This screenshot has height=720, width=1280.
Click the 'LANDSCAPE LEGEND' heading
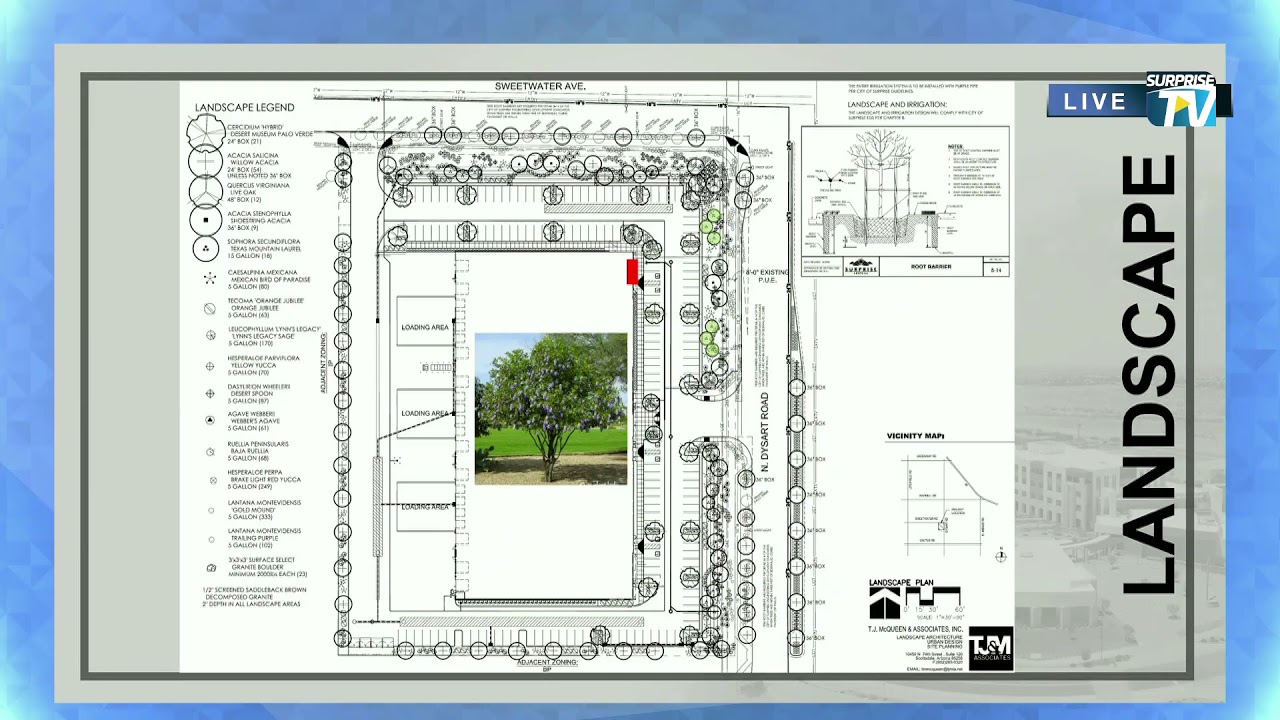[x=245, y=107]
